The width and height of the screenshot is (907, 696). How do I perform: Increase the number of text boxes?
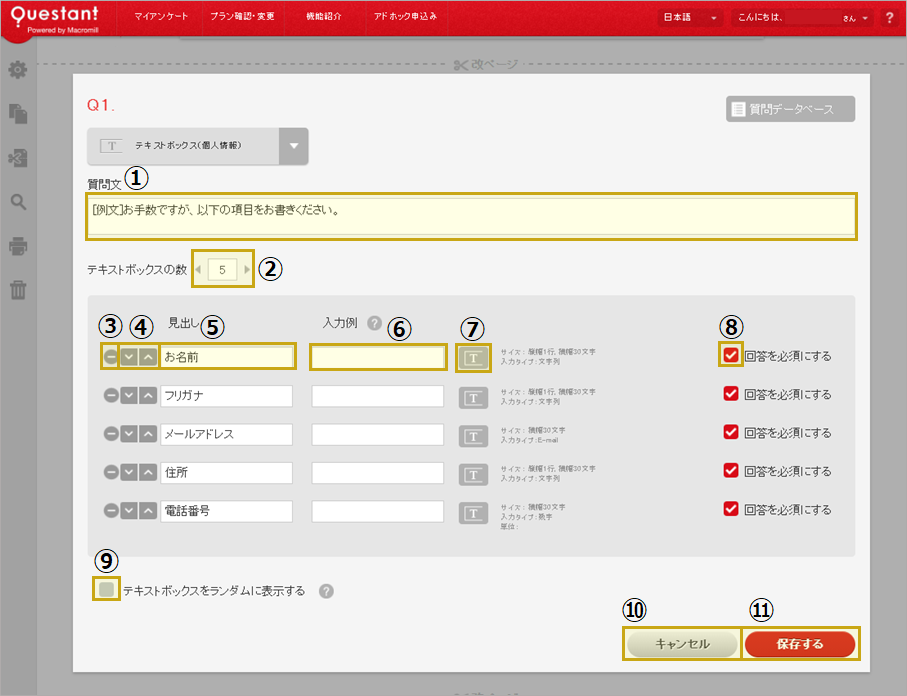(x=247, y=269)
